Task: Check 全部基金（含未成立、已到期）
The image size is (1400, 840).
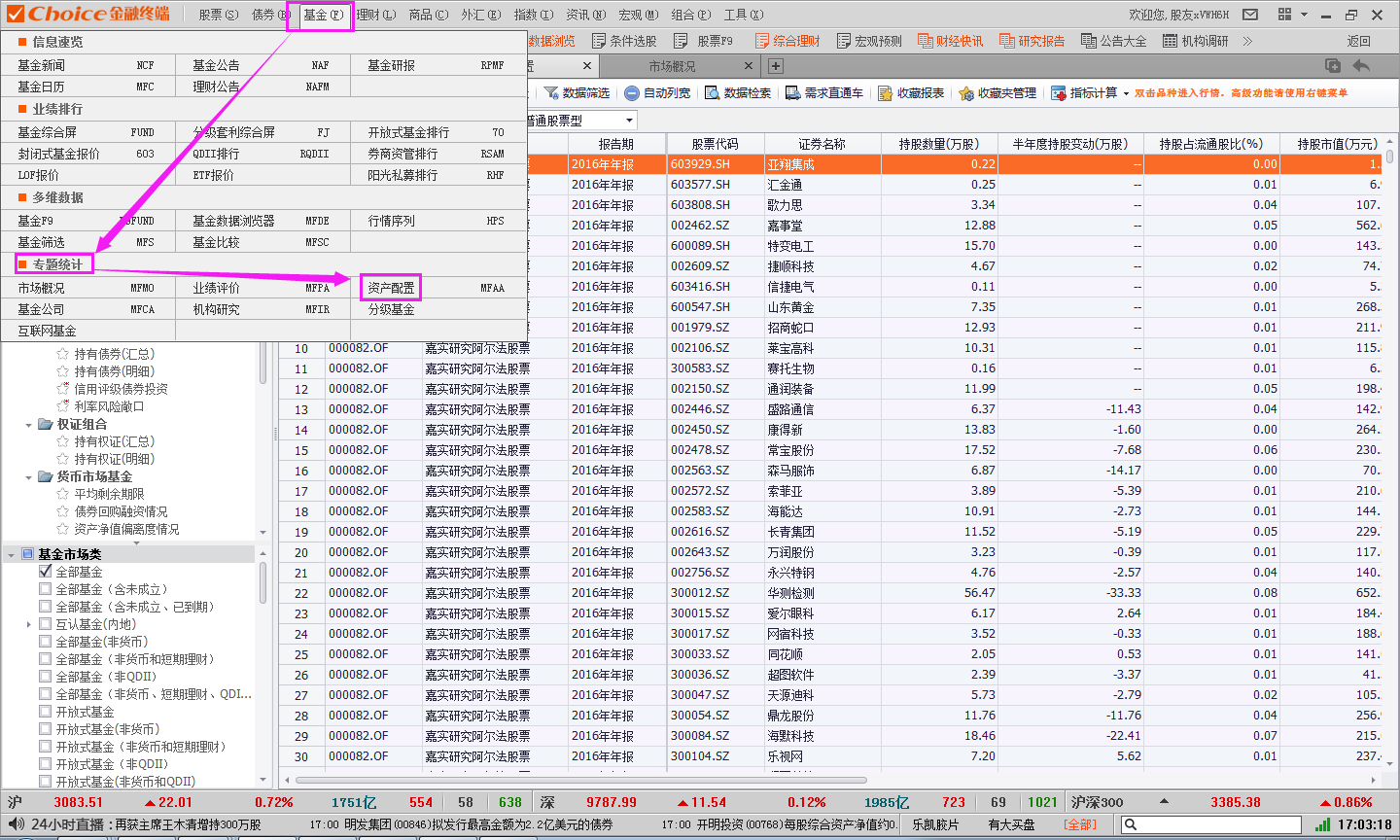Action: [x=46, y=607]
